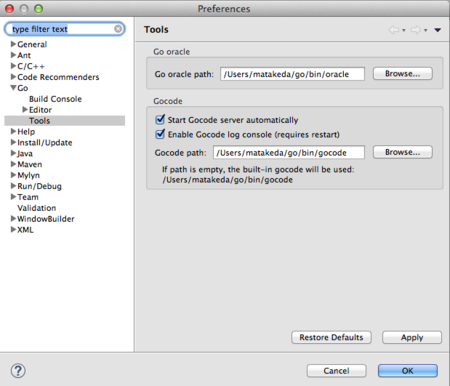Select the XML category label
The image size is (450, 386).
click(25, 230)
